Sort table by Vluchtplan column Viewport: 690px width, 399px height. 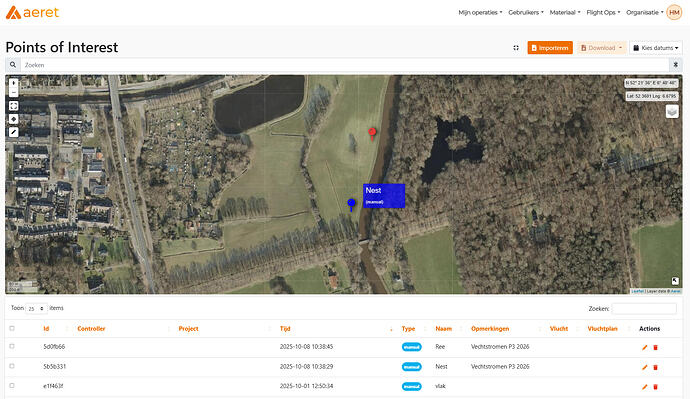(x=602, y=329)
